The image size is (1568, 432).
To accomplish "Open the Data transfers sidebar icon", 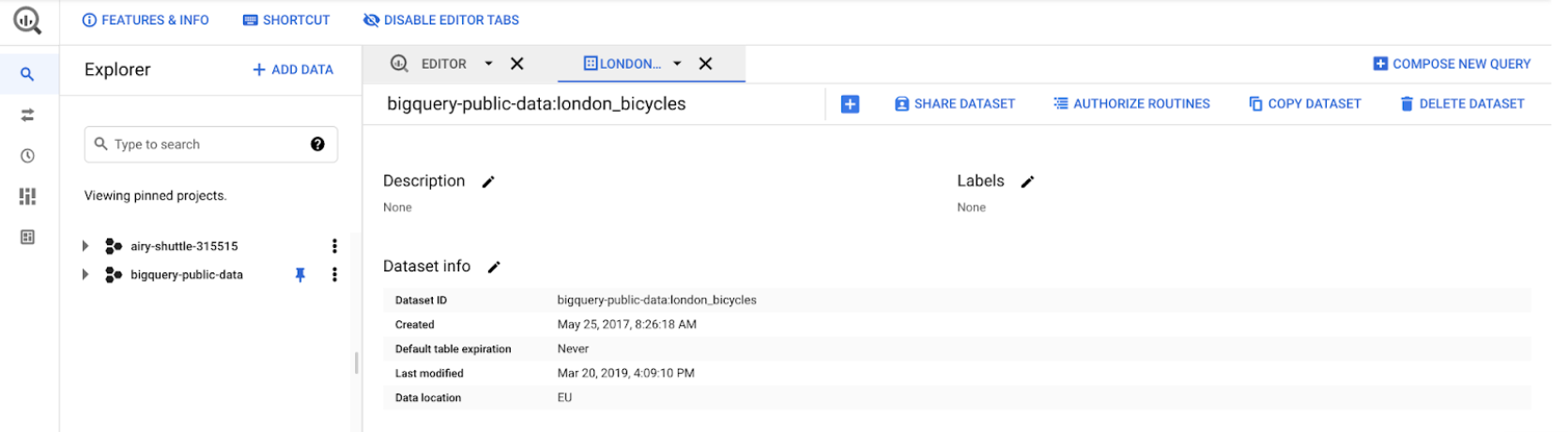I will [x=27, y=115].
